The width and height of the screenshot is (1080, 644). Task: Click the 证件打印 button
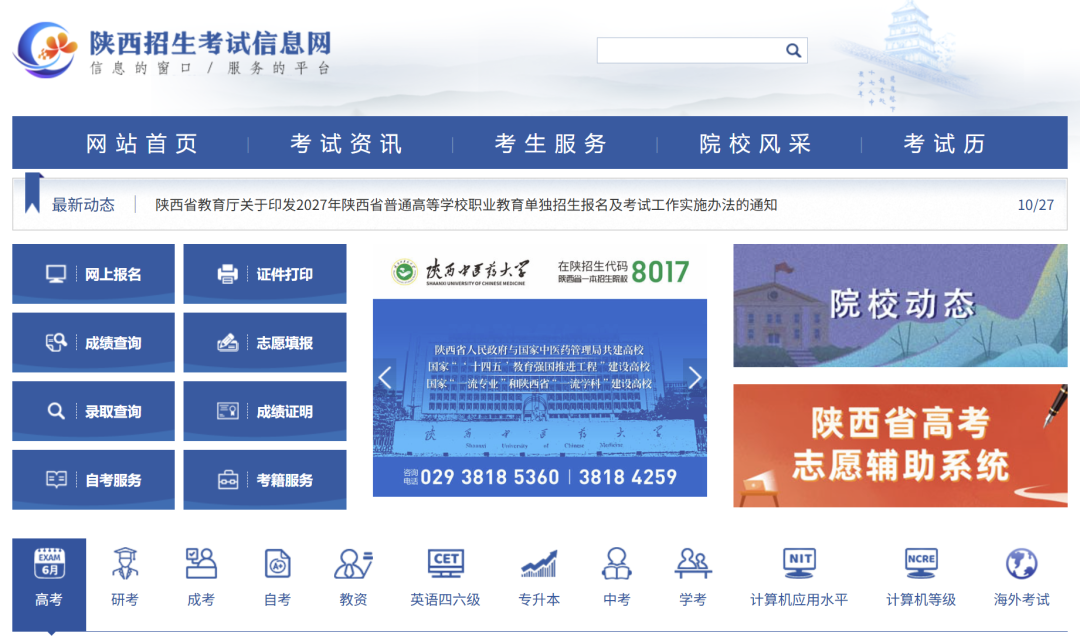pyautogui.click(x=264, y=273)
